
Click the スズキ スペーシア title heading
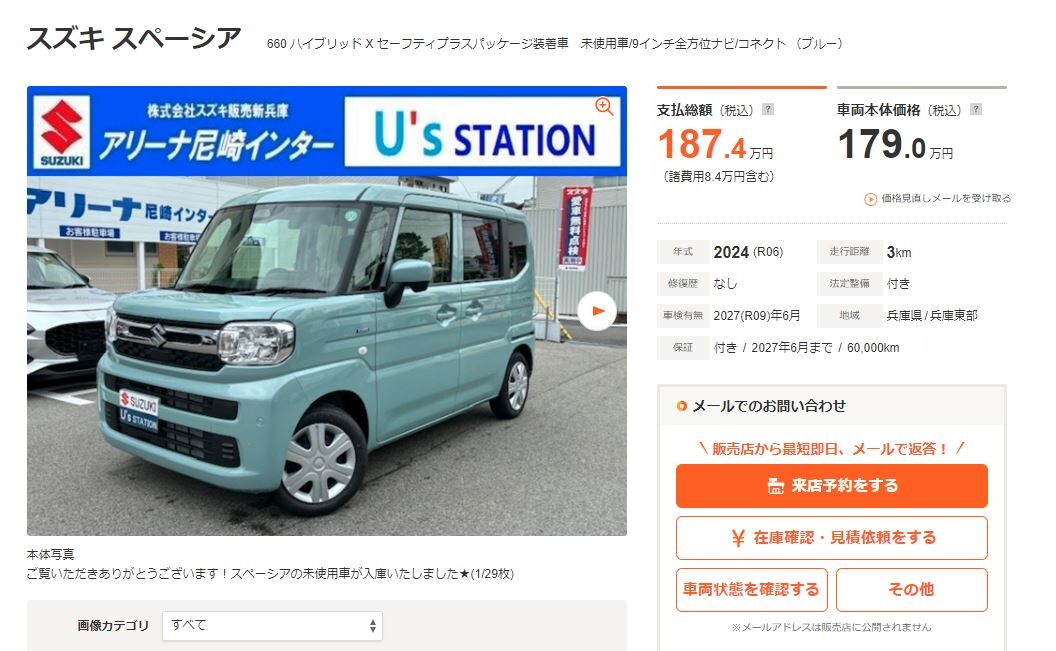[134, 38]
